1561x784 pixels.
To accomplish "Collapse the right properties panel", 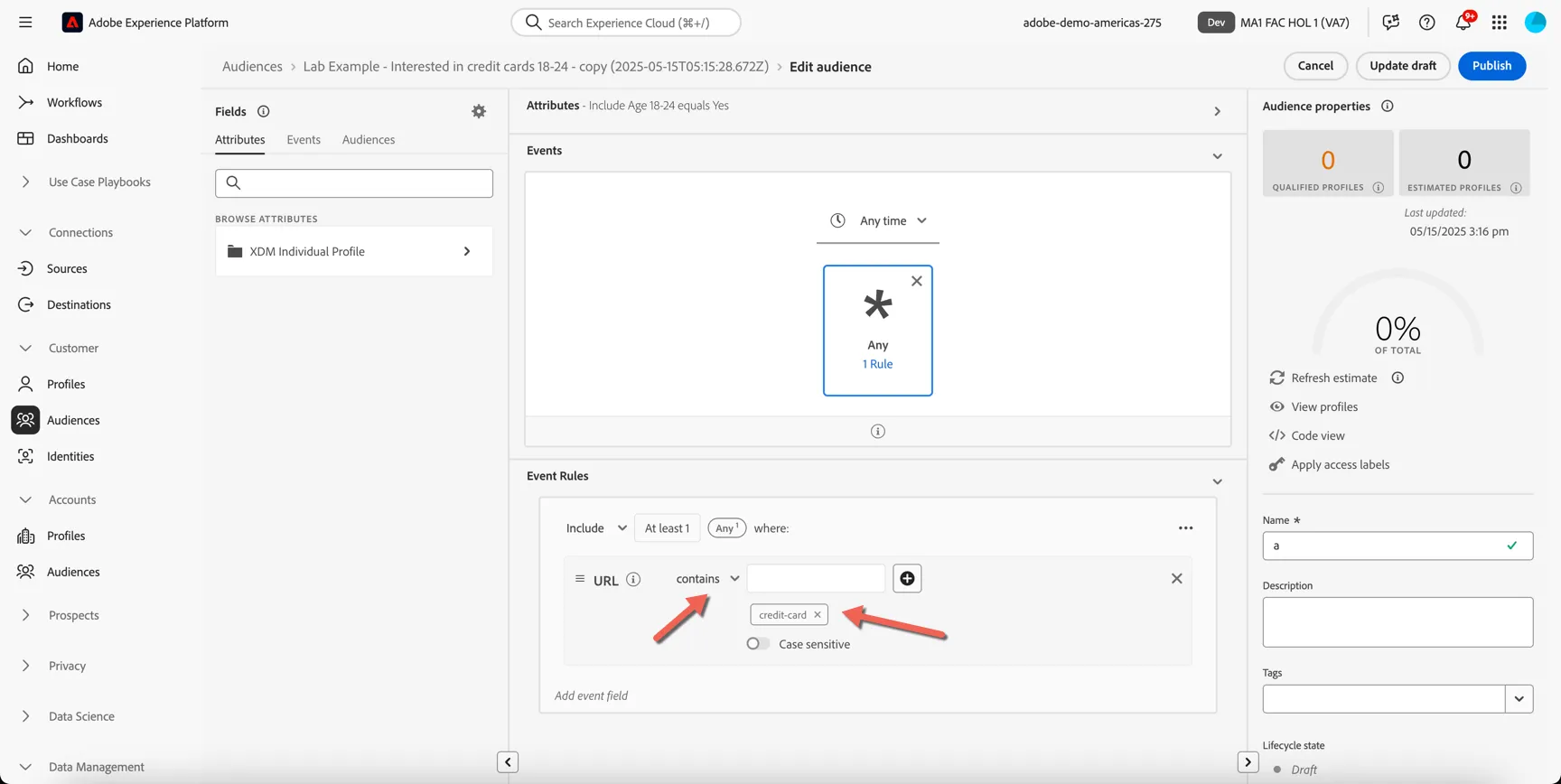I will [x=1248, y=762].
